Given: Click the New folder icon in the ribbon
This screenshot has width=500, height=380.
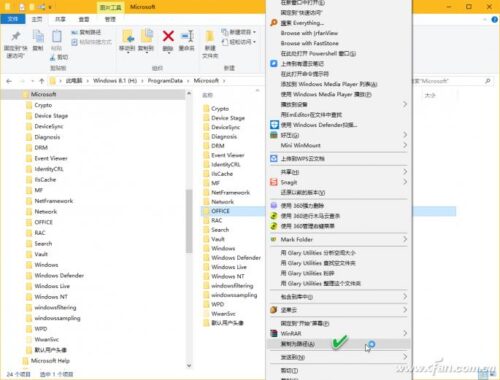Looking at the screenshot, I should tap(210, 37).
